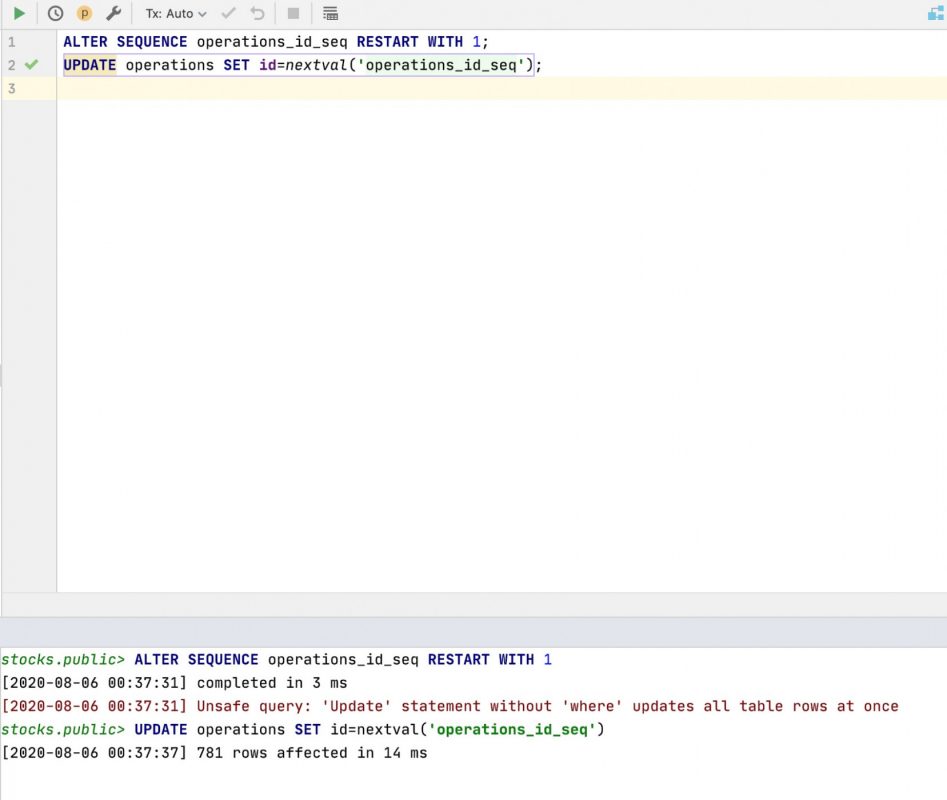Select line number 3 in the gutter
The image size is (947, 800).
click(x=11, y=89)
